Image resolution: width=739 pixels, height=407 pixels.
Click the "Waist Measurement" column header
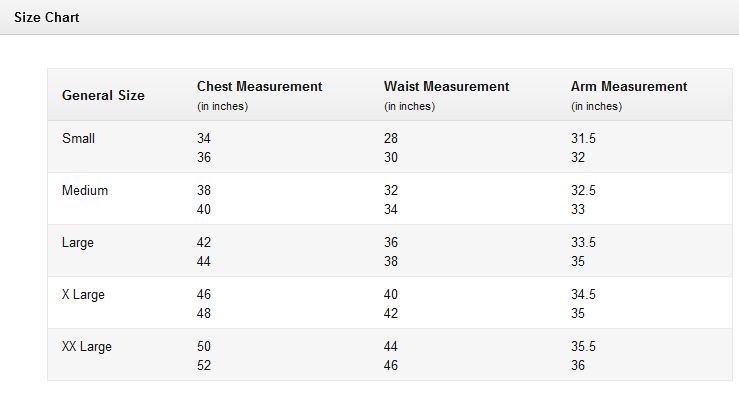pos(446,87)
